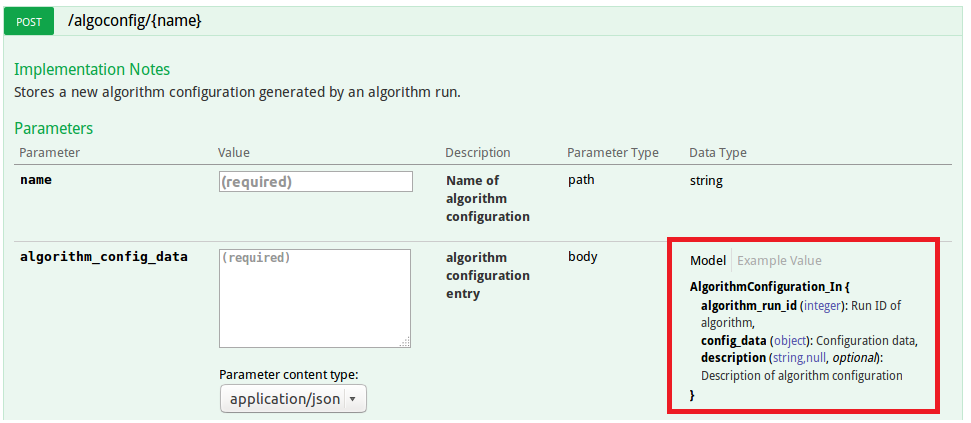
Task: Open the application/json content type dropdown
Action: tap(294, 399)
